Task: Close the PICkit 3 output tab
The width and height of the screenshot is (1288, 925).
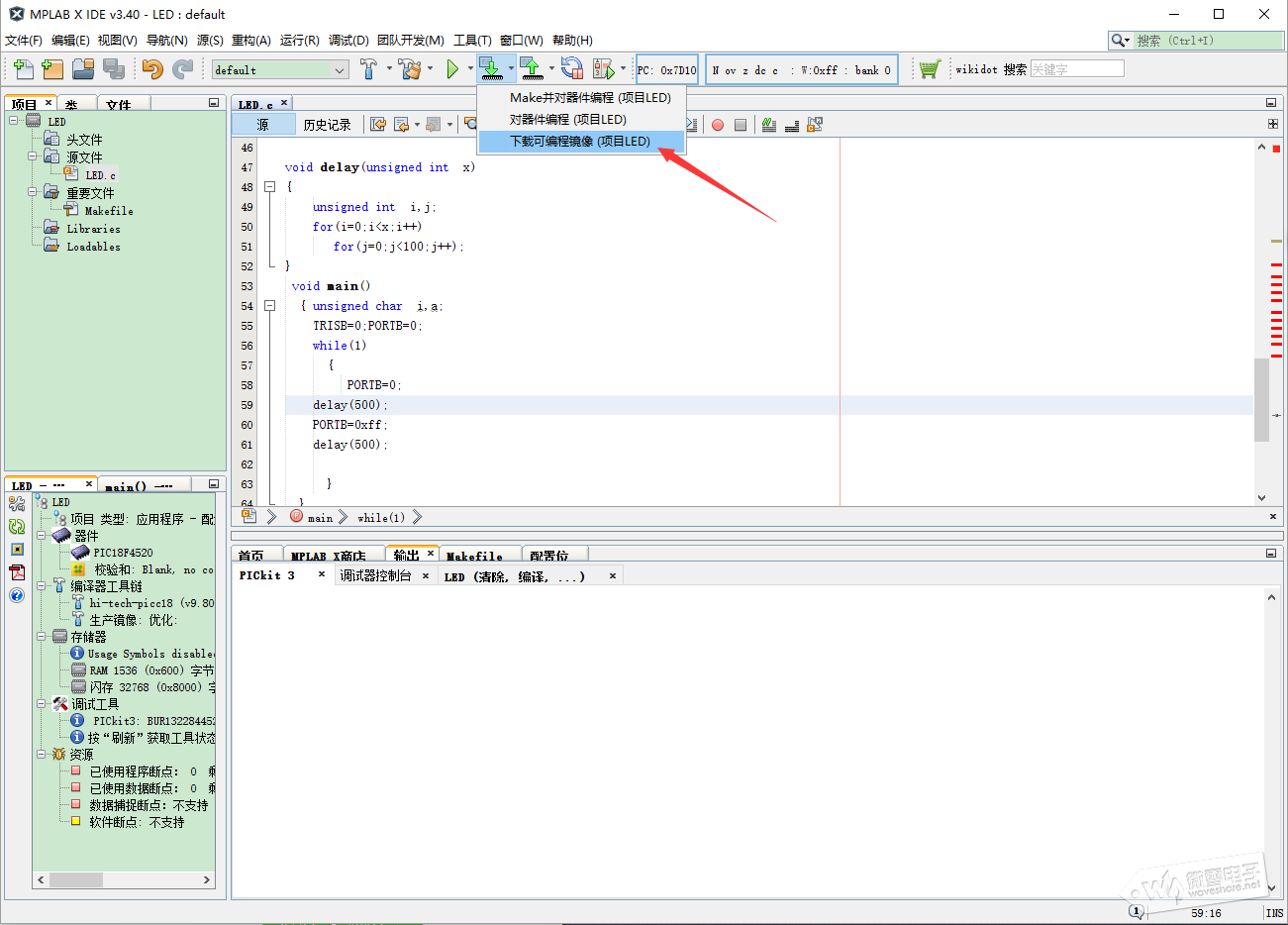Action: point(322,574)
